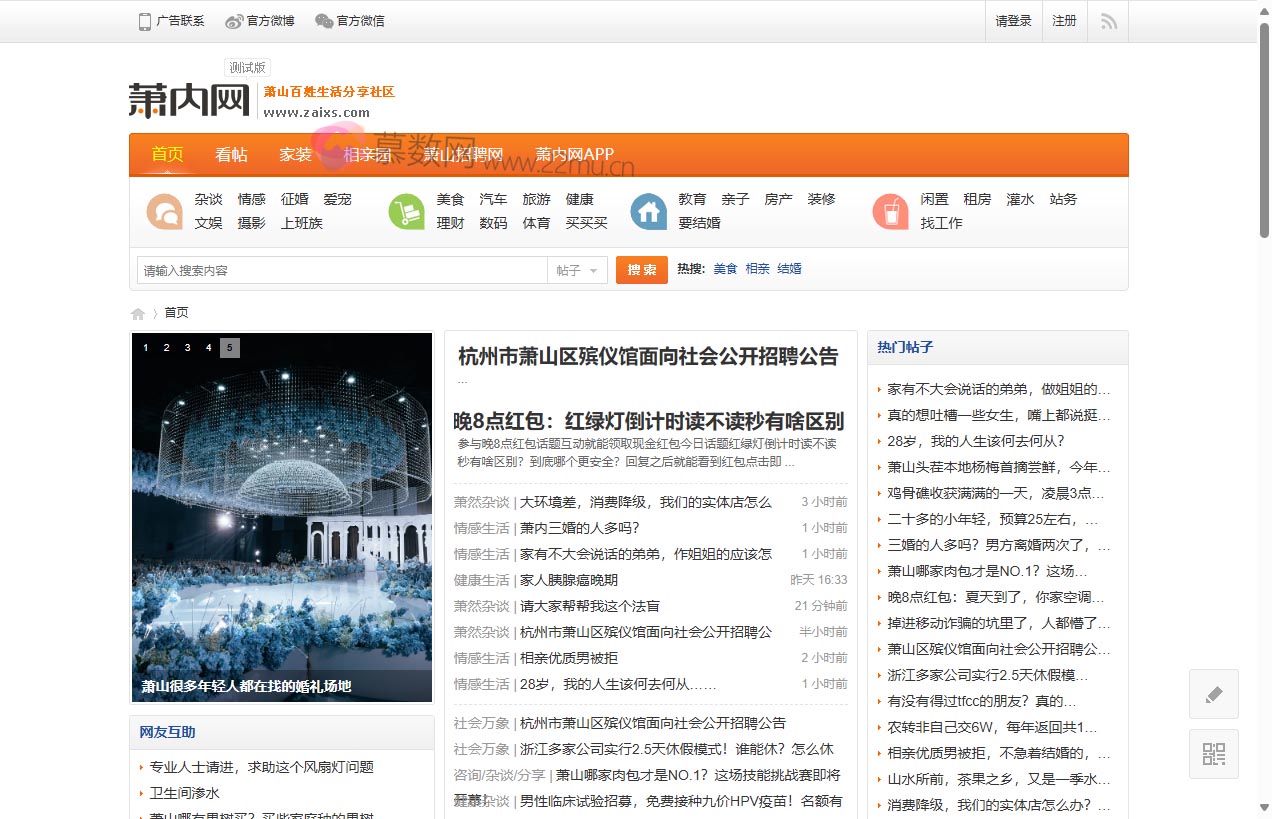The height and width of the screenshot is (819, 1272).
Task: Click the RSS feed icon at top right
Action: (1107, 20)
